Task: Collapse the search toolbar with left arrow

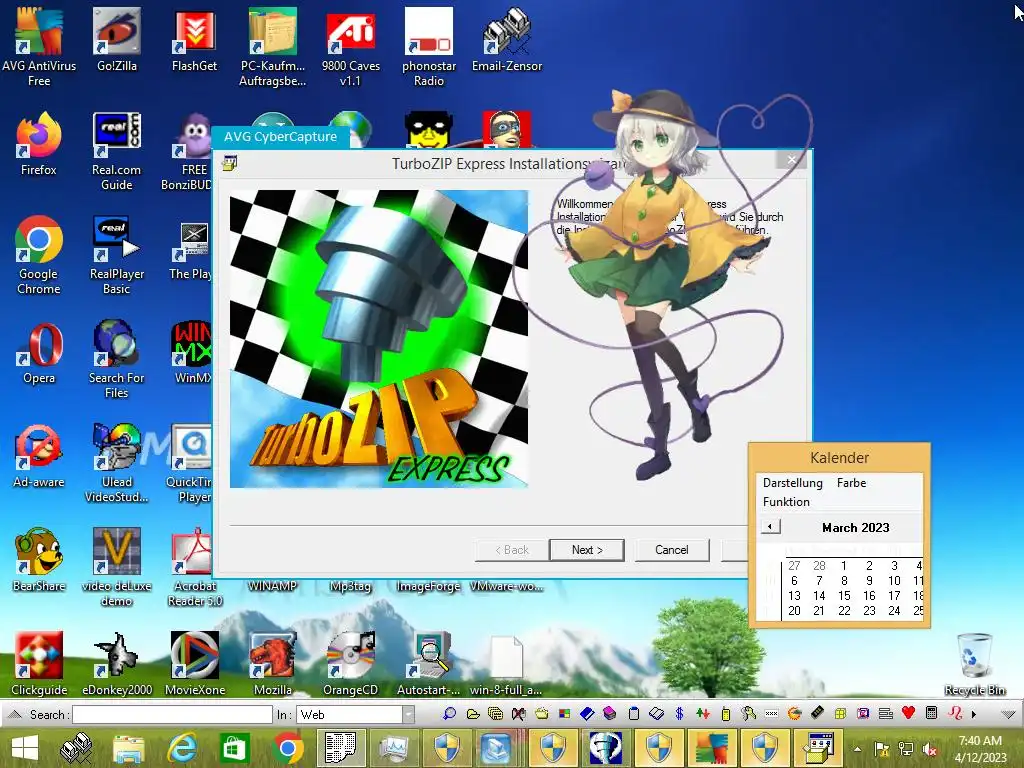Action: tap(16, 714)
